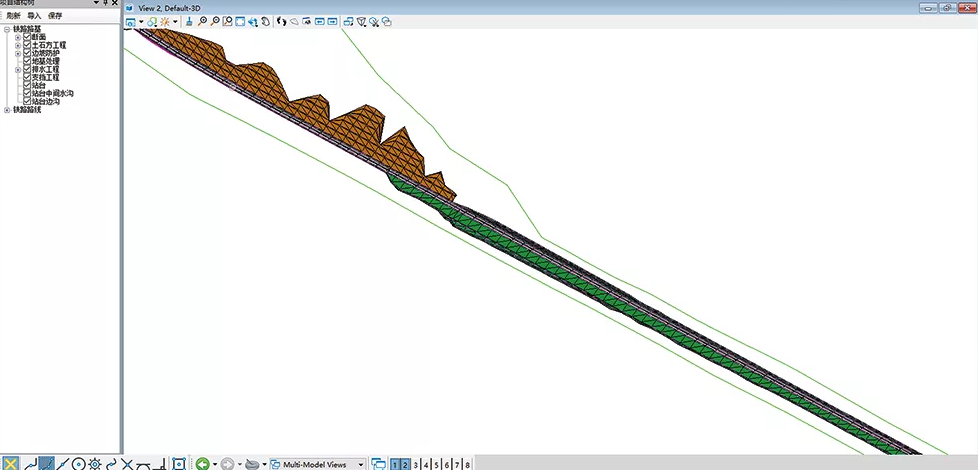
Task: Select the 铁路路线 tree item
Action: tap(27, 110)
